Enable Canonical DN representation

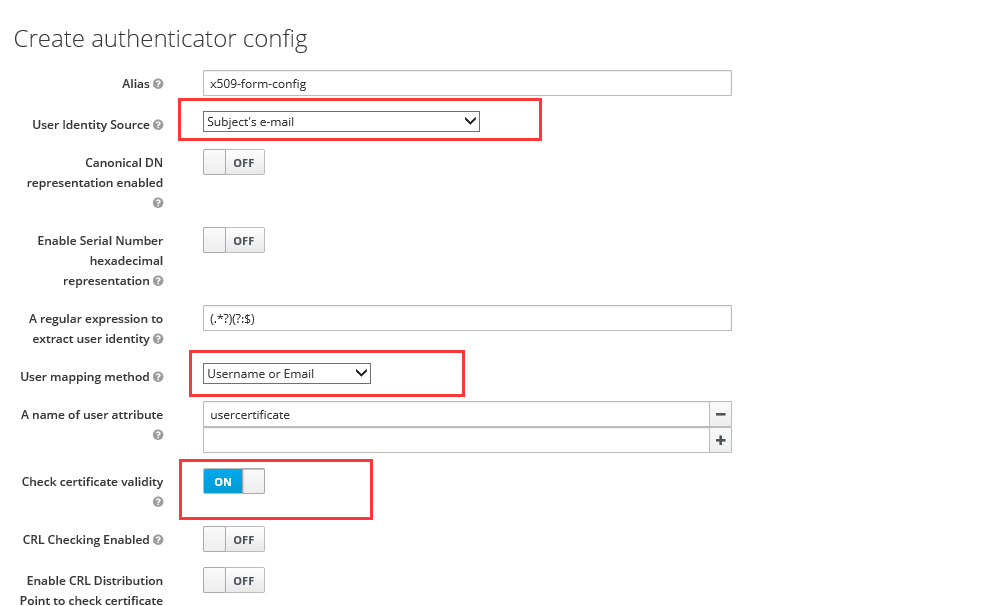coord(233,161)
